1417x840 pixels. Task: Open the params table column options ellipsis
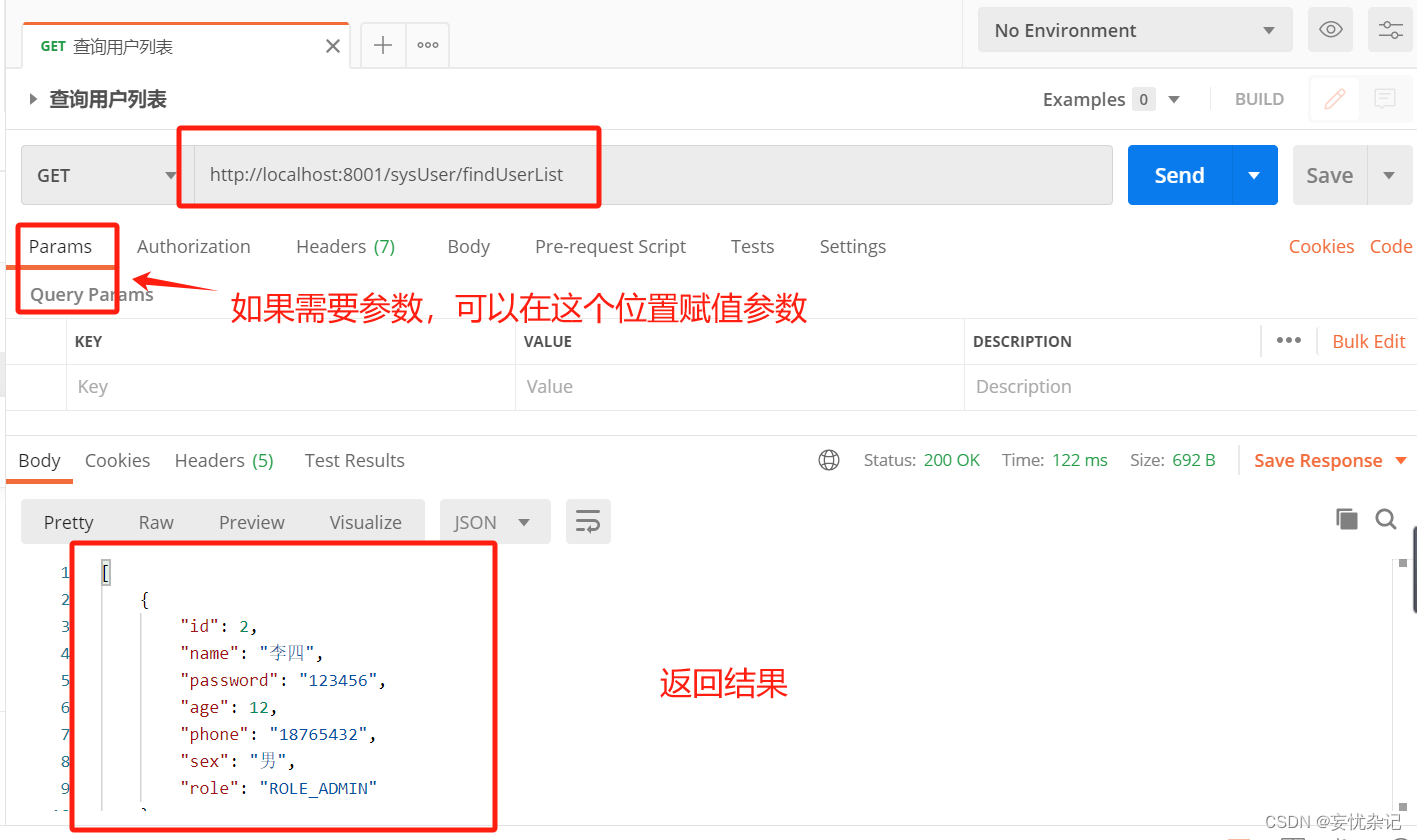click(x=1289, y=340)
